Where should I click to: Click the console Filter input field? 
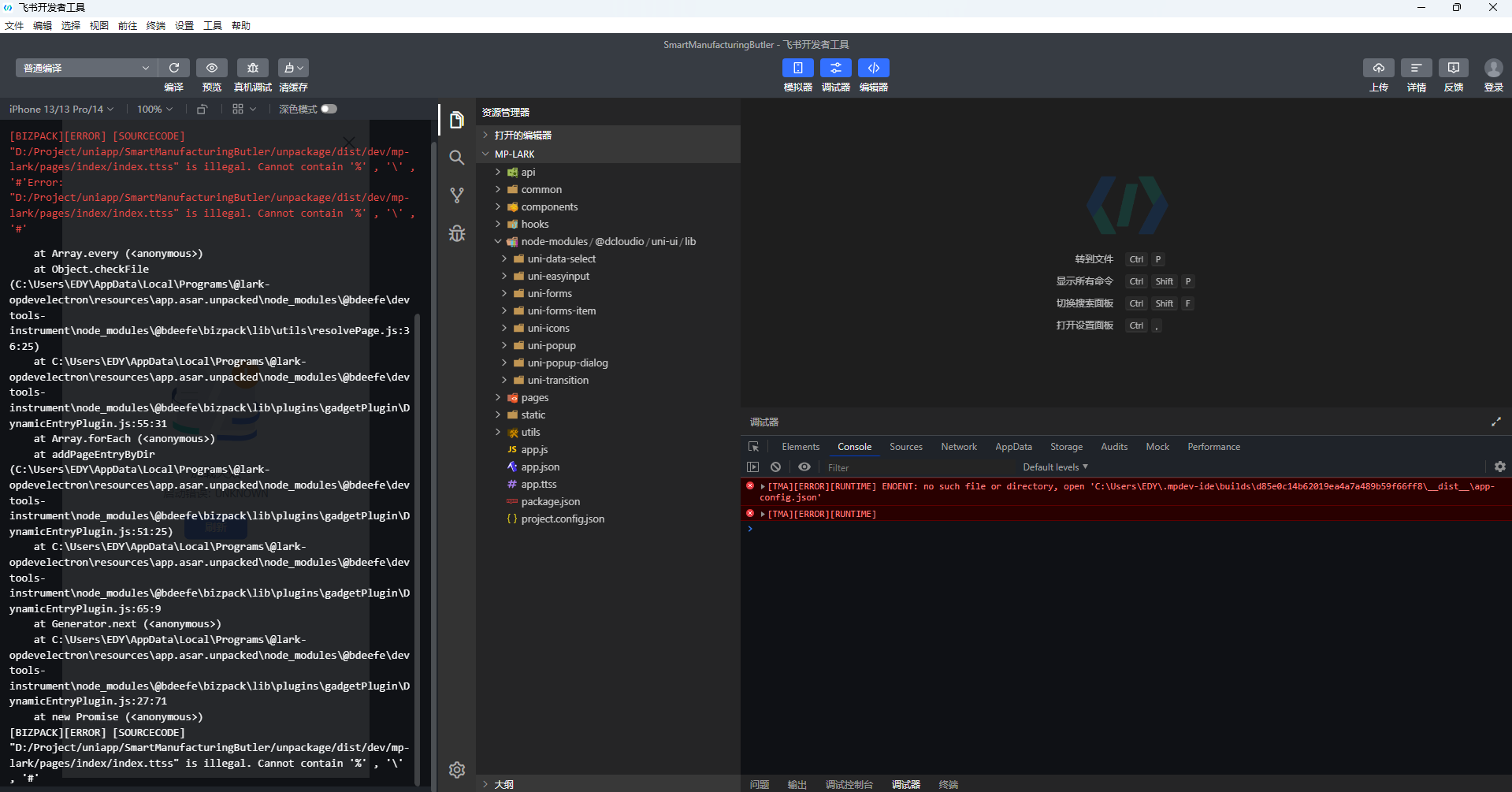click(914, 467)
